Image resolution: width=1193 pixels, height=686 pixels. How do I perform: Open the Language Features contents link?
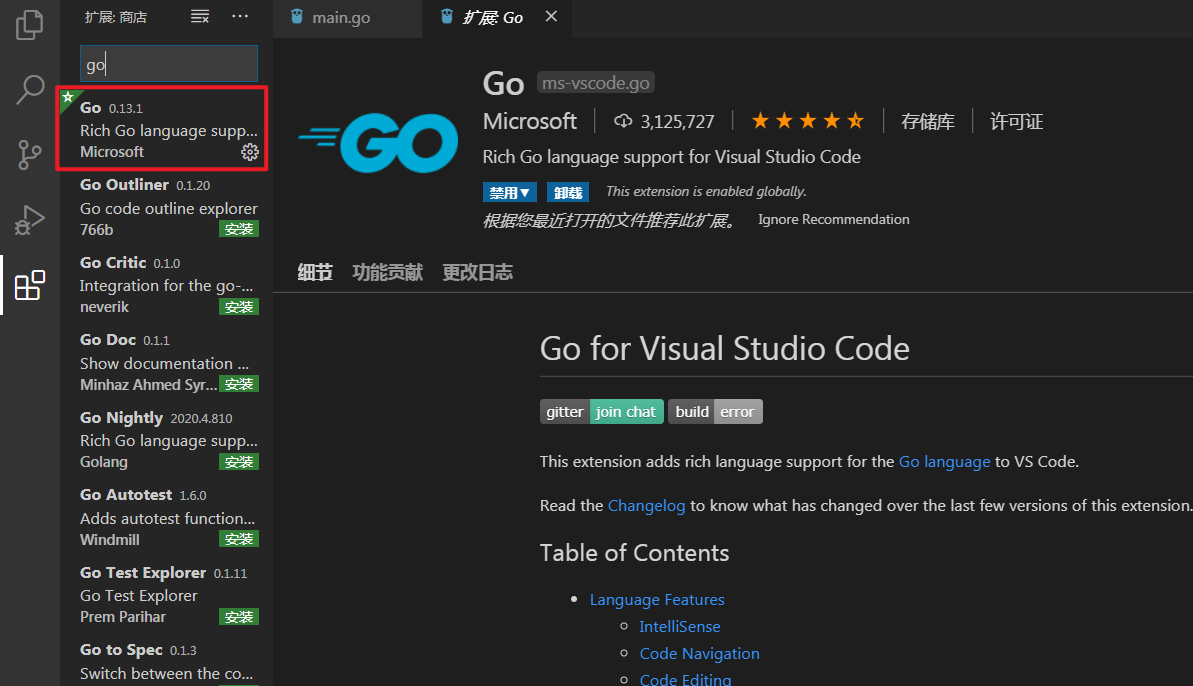click(x=657, y=599)
